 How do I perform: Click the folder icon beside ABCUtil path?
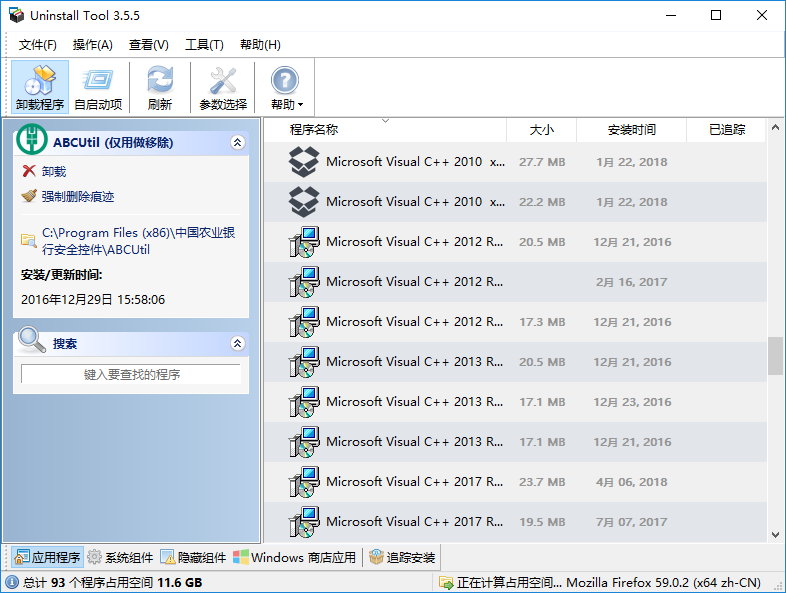29,241
